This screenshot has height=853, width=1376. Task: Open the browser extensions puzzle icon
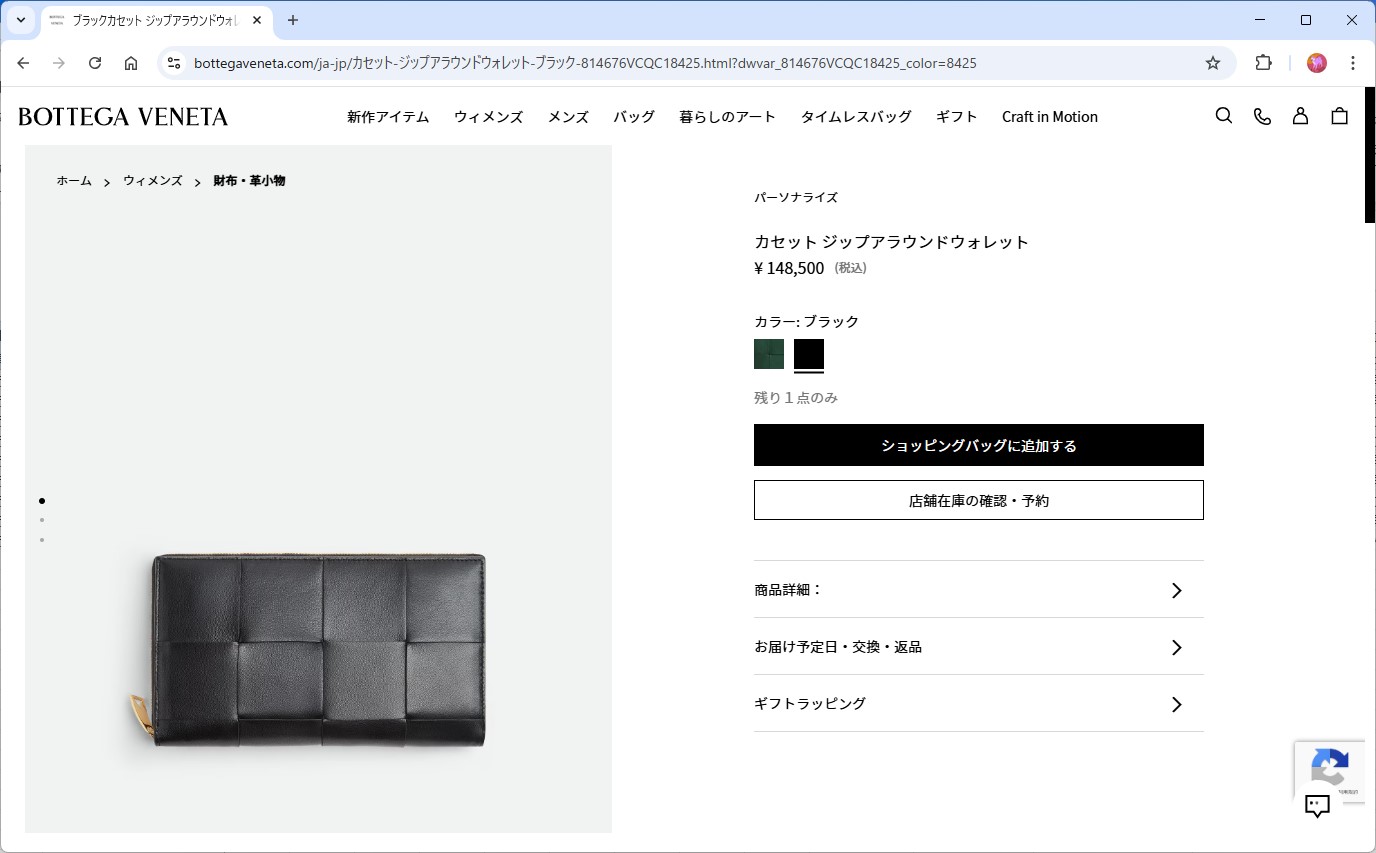coord(1263,63)
